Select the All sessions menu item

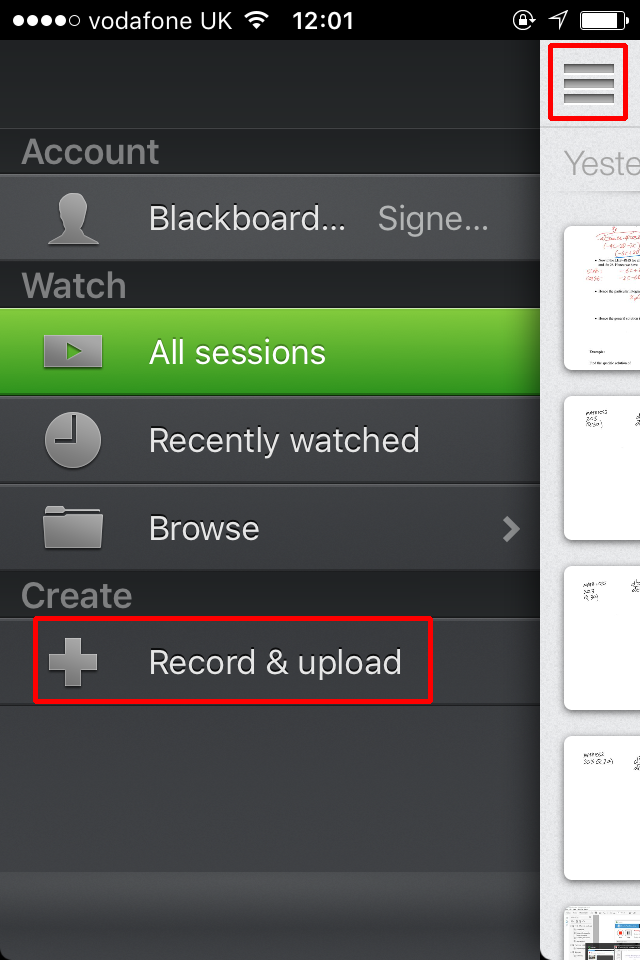coord(269,352)
